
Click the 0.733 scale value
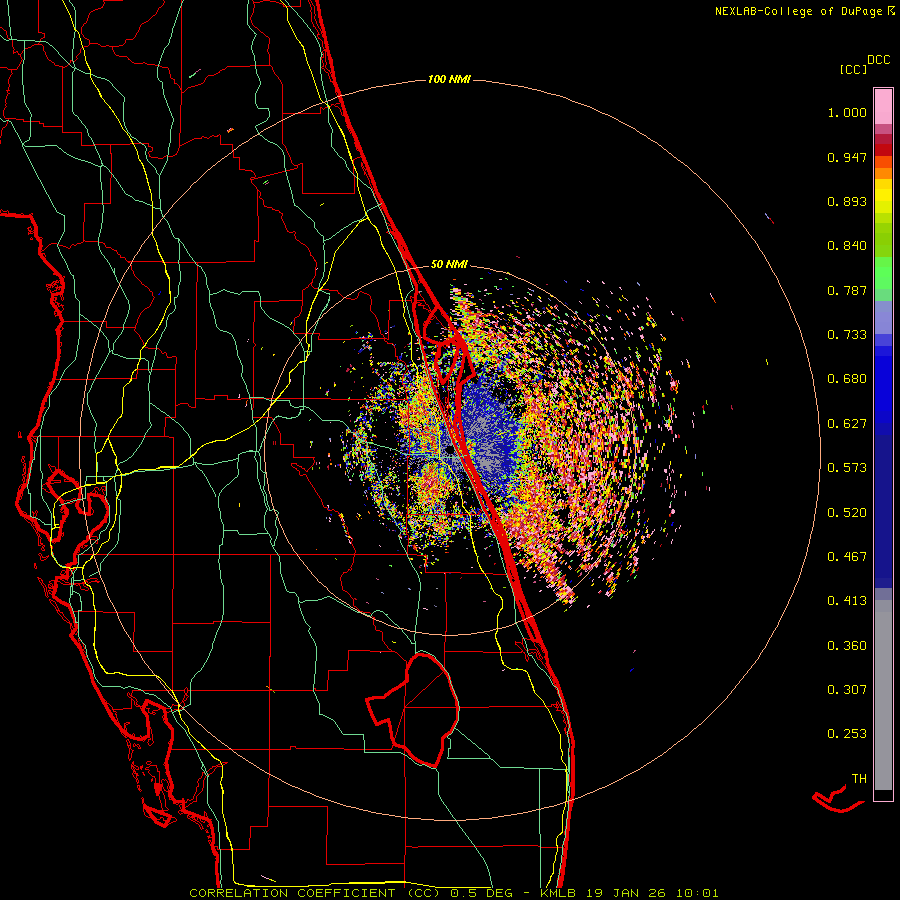pos(847,335)
